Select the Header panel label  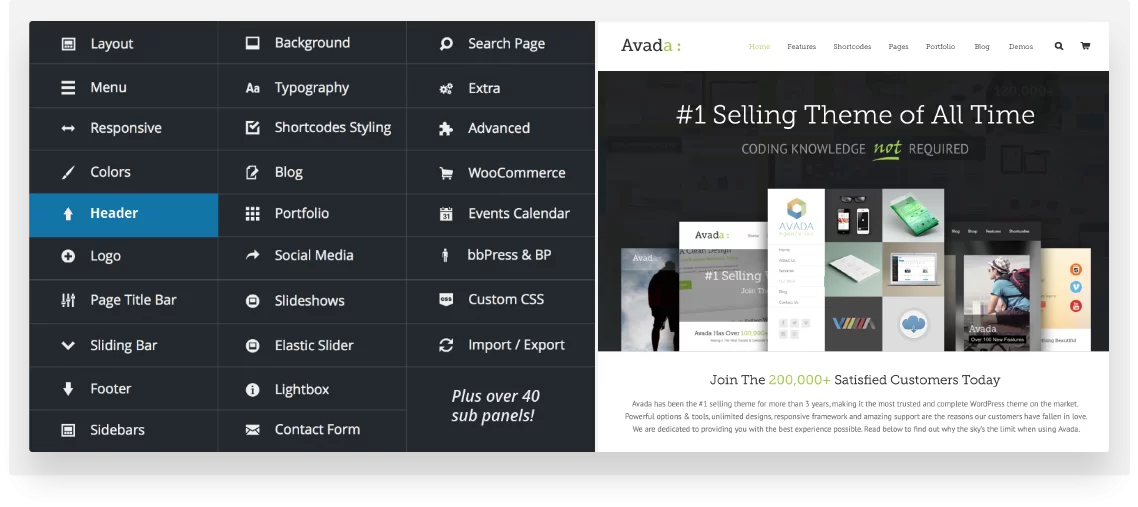coord(114,213)
